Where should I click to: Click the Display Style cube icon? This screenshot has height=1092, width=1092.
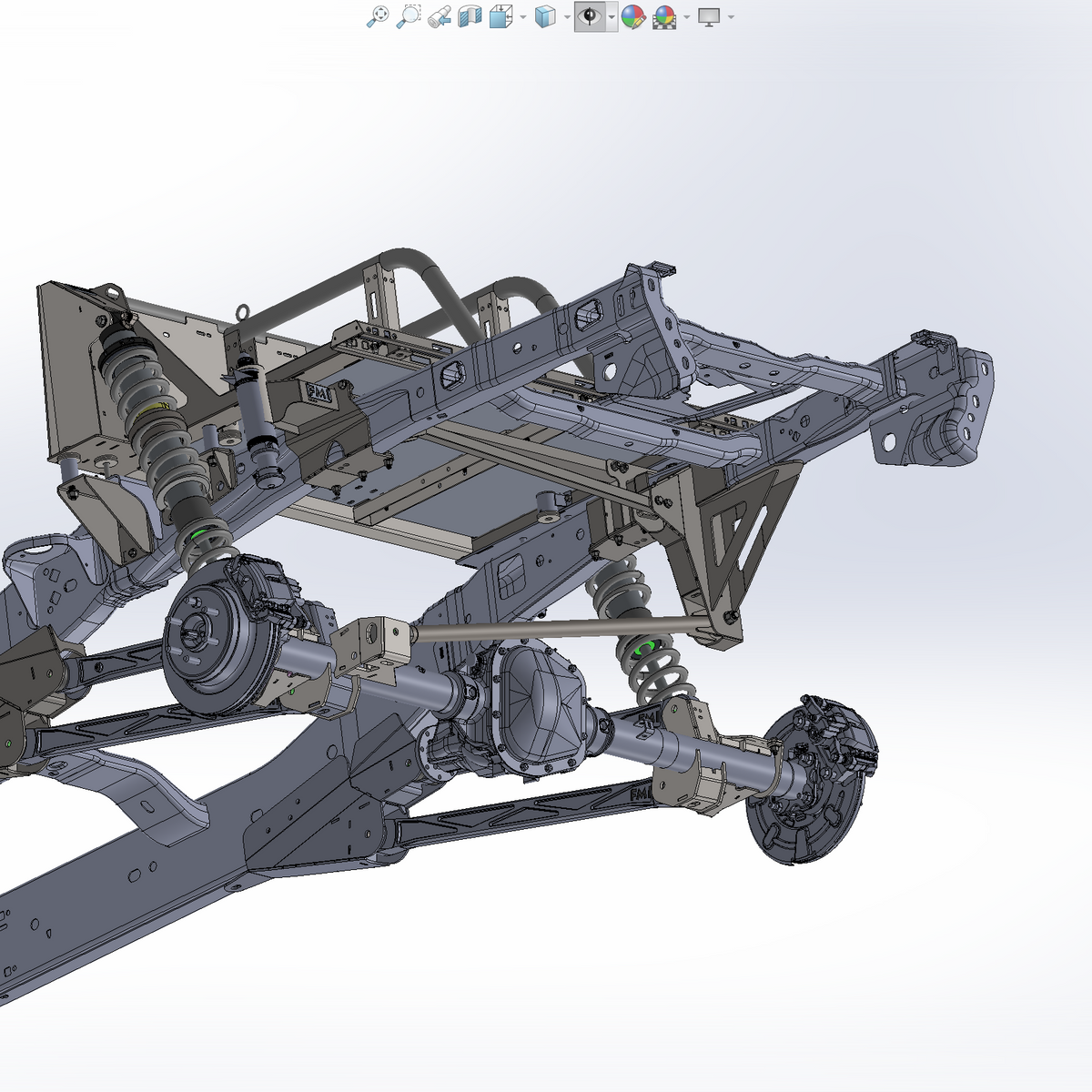545,16
